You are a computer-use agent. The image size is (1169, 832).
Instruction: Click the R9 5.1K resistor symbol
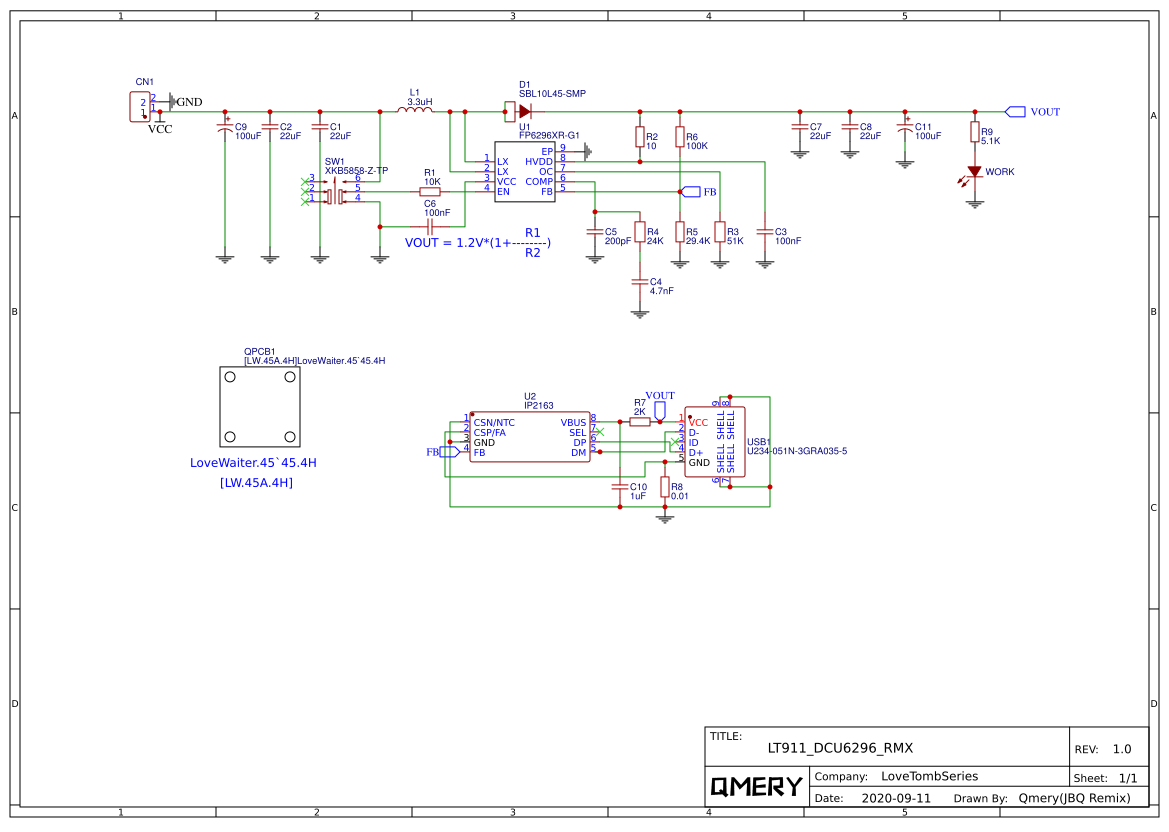pos(975,133)
